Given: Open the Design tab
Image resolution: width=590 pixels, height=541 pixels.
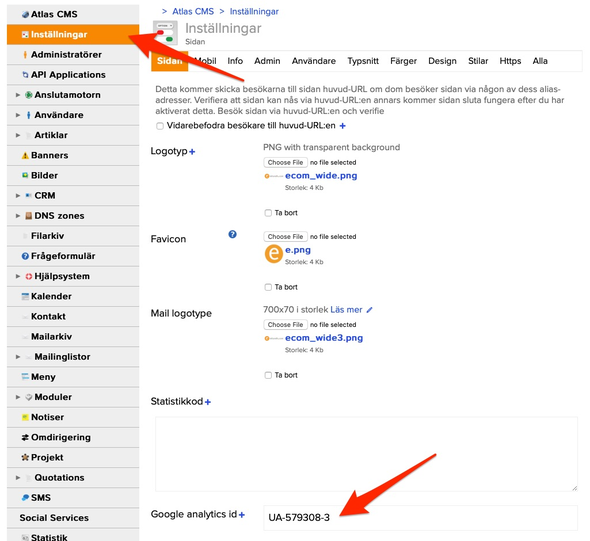Looking at the screenshot, I should tap(442, 61).
